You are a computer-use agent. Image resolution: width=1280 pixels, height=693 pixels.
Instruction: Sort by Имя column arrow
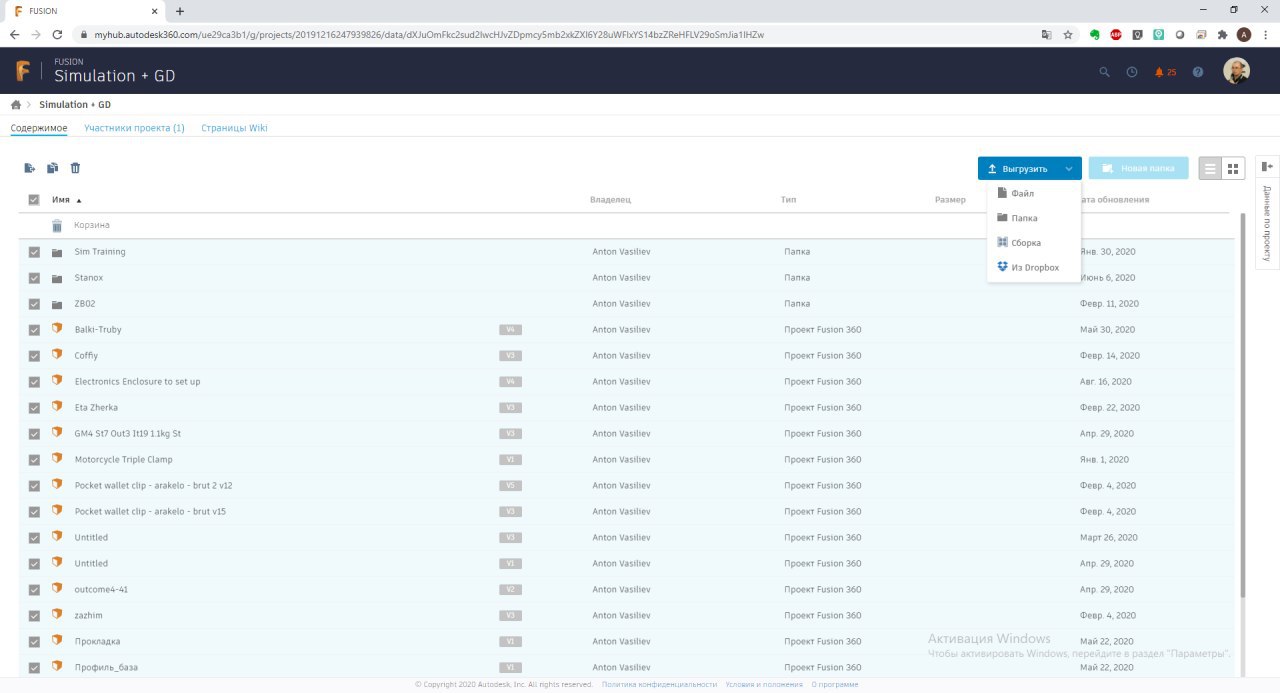tap(79, 200)
